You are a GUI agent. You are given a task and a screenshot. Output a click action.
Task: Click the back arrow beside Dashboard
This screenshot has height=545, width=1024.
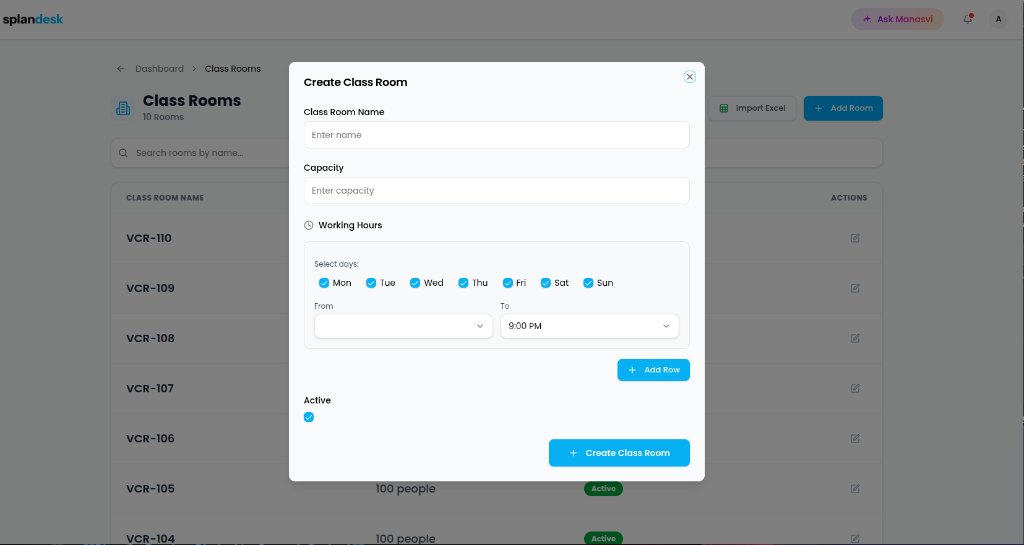121,69
